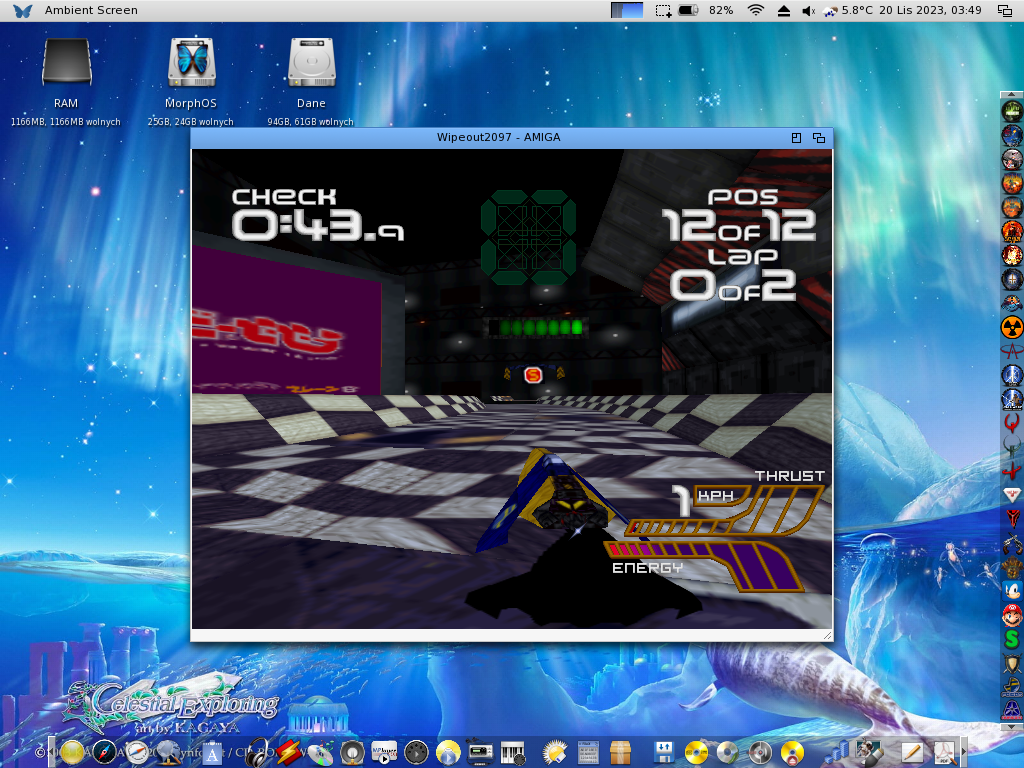1024x768 pixels.
Task: Open the loudspeaker dock icon
Action: pyautogui.click(x=352, y=753)
